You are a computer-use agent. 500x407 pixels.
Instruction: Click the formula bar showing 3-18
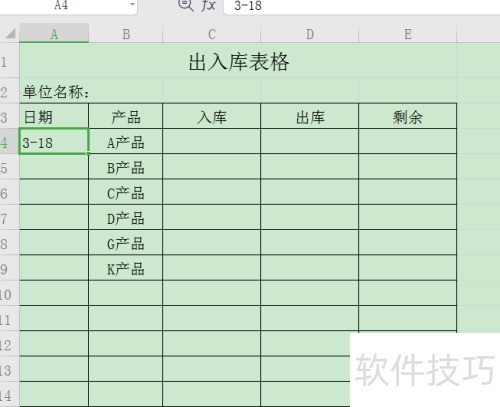[x=362, y=5]
